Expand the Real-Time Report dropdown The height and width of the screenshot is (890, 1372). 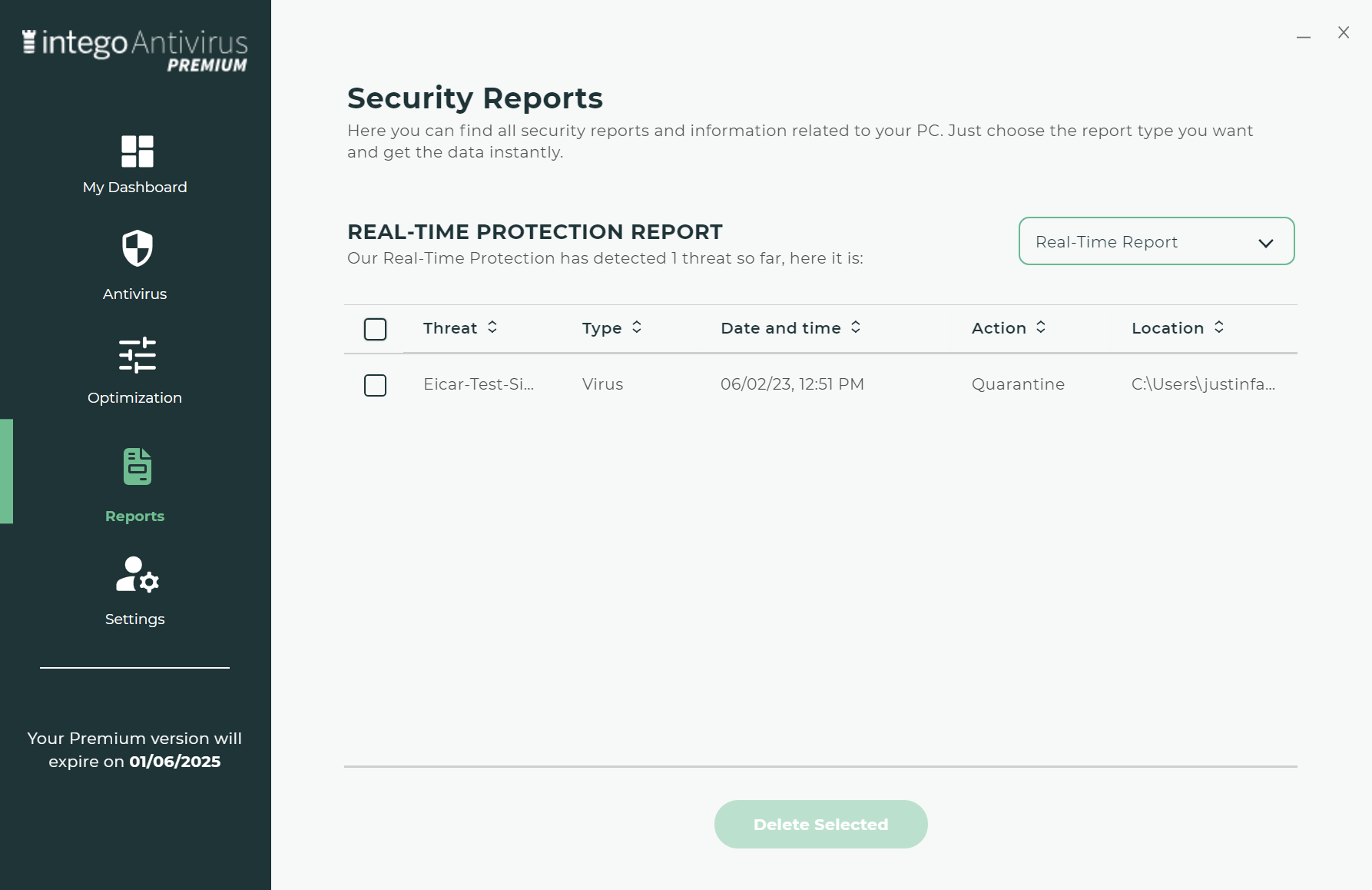tap(1156, 241)
